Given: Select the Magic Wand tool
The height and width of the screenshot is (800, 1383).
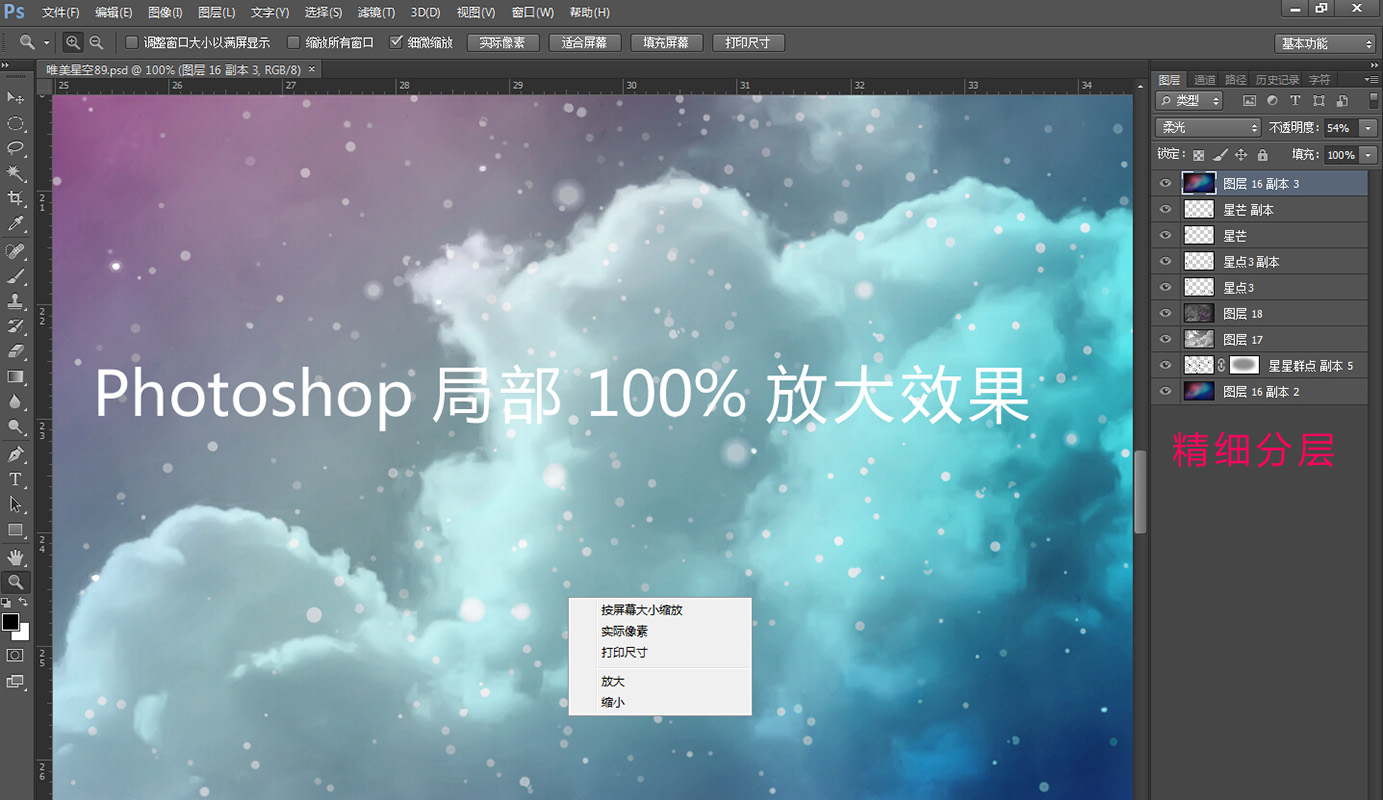Looking at the screenshot, I should (16, 174).
